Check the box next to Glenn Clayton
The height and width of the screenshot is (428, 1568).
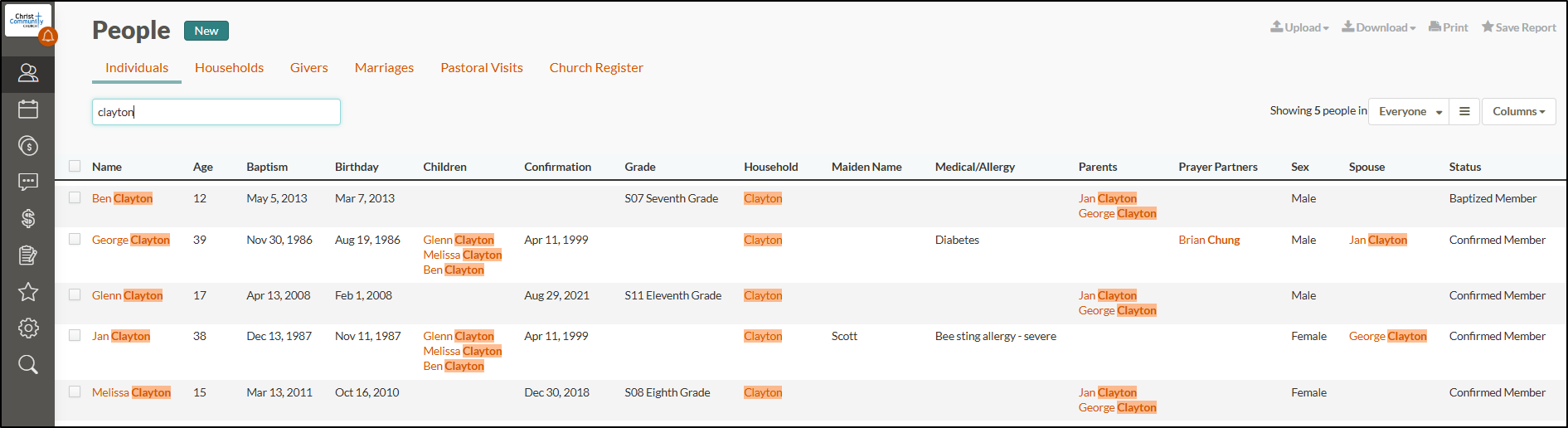click(x=75, y=295)
